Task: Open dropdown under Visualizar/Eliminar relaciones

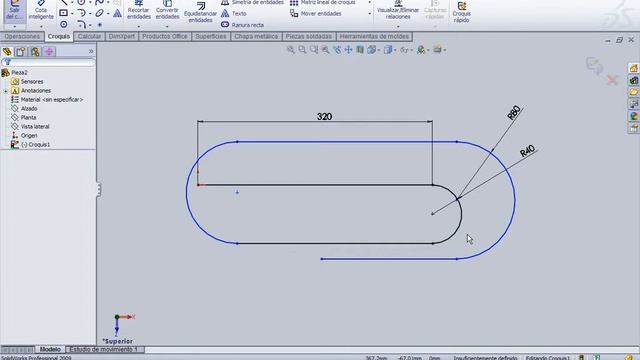Action: click(398, 27)
